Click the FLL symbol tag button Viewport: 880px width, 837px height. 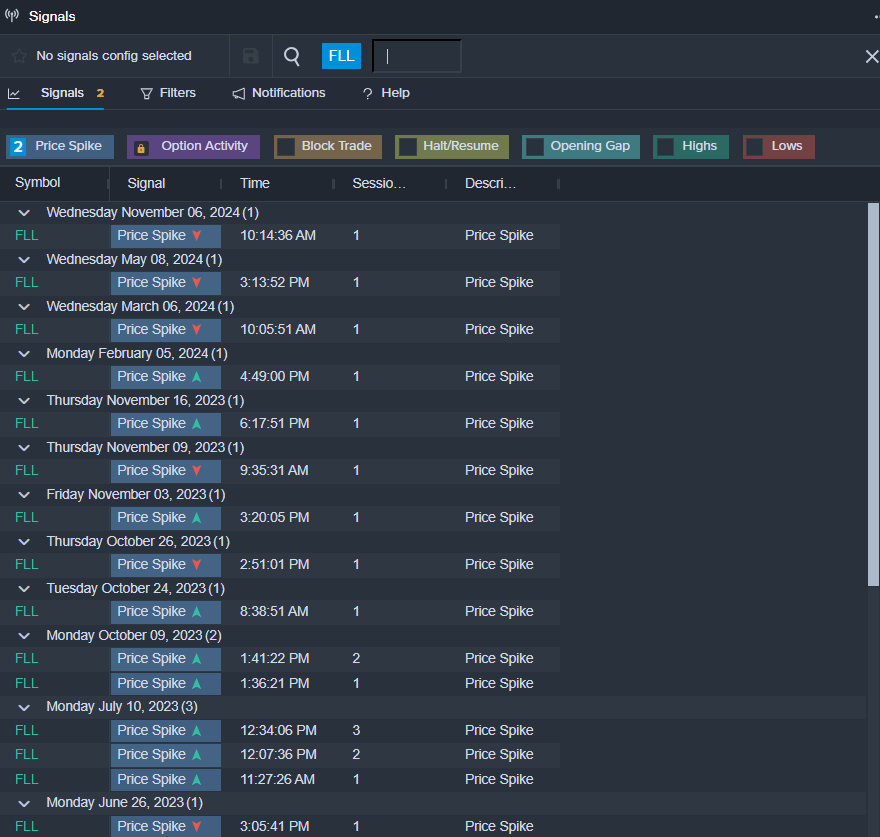pos(341,56)
